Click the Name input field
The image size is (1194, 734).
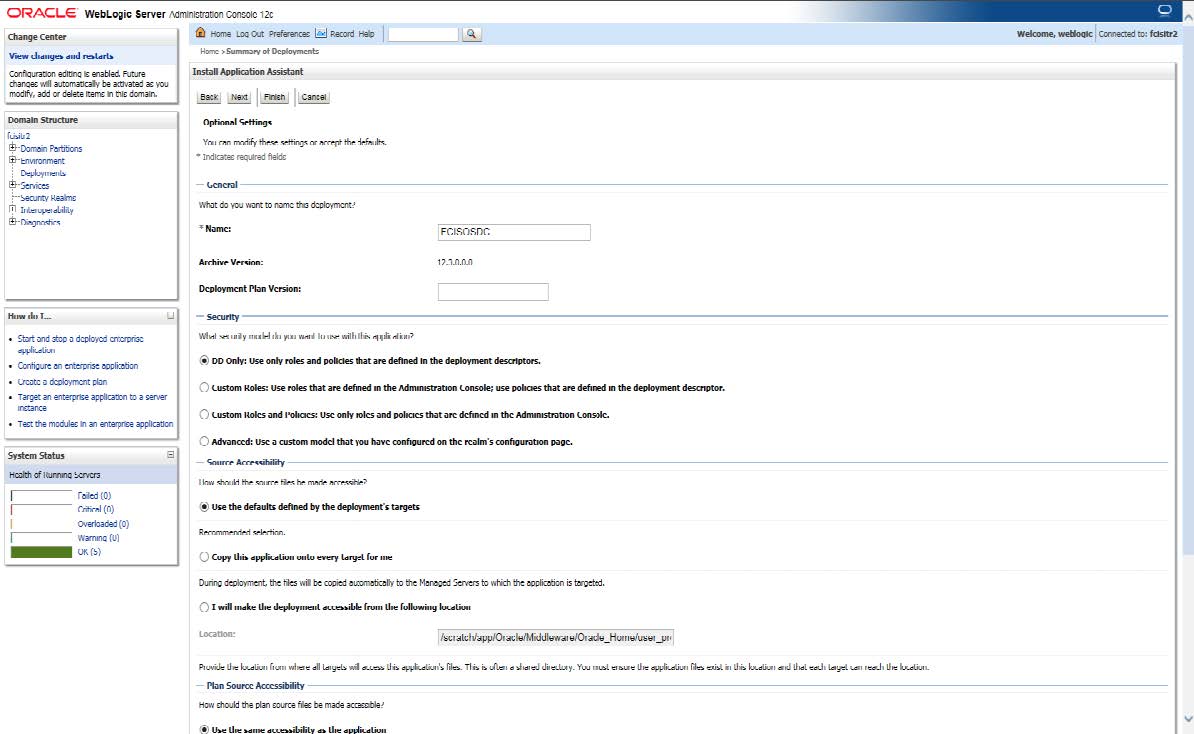pos(514,232)
